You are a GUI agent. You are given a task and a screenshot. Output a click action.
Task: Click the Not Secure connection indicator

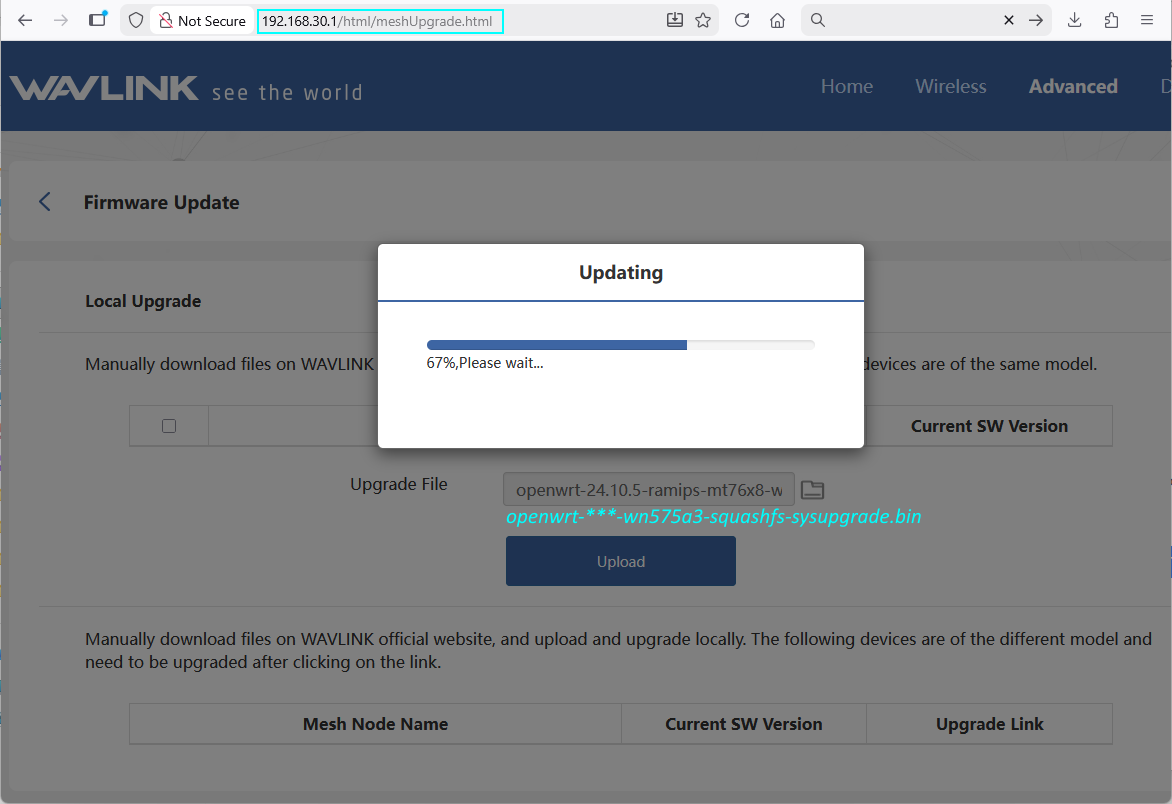pyautogui.click(x=202, y=21)
